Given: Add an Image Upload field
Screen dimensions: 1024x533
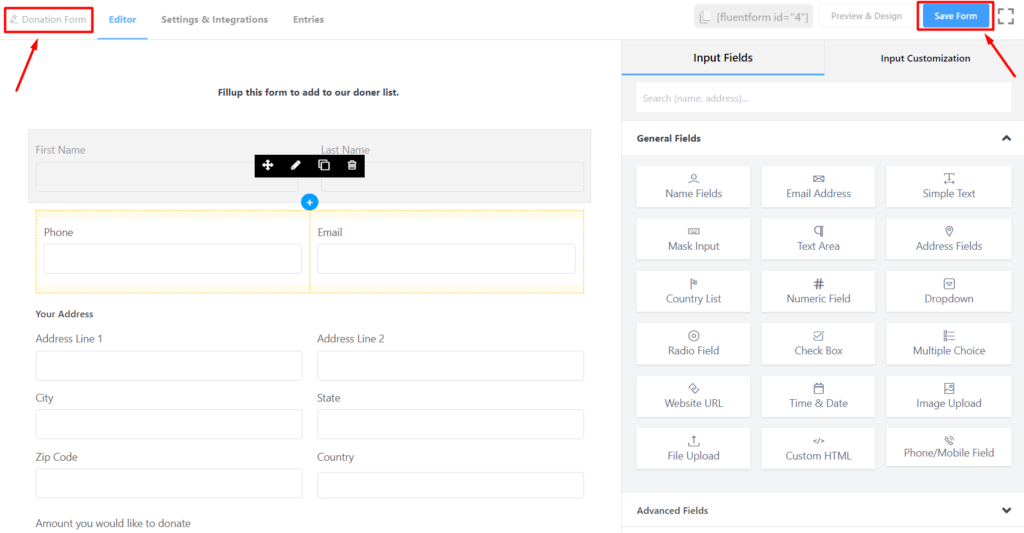Looking at the screenshot, I should point(948,396).
